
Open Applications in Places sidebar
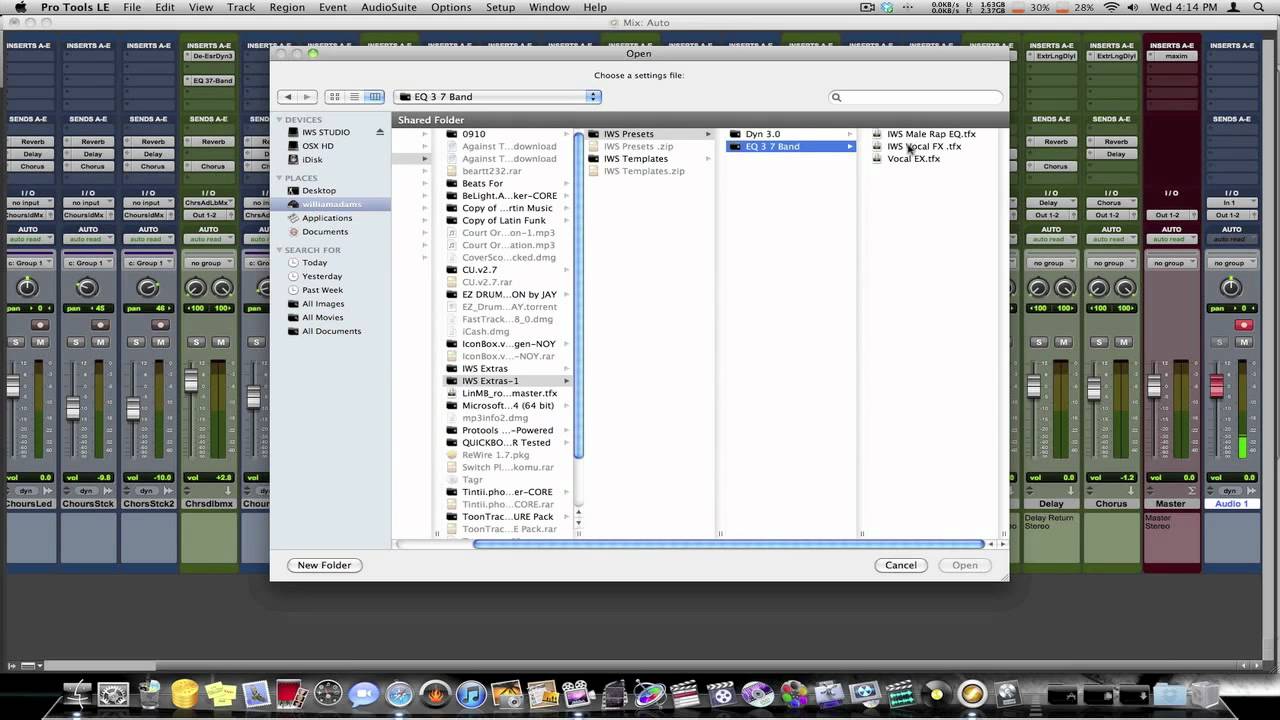click(x=327, y=218)
